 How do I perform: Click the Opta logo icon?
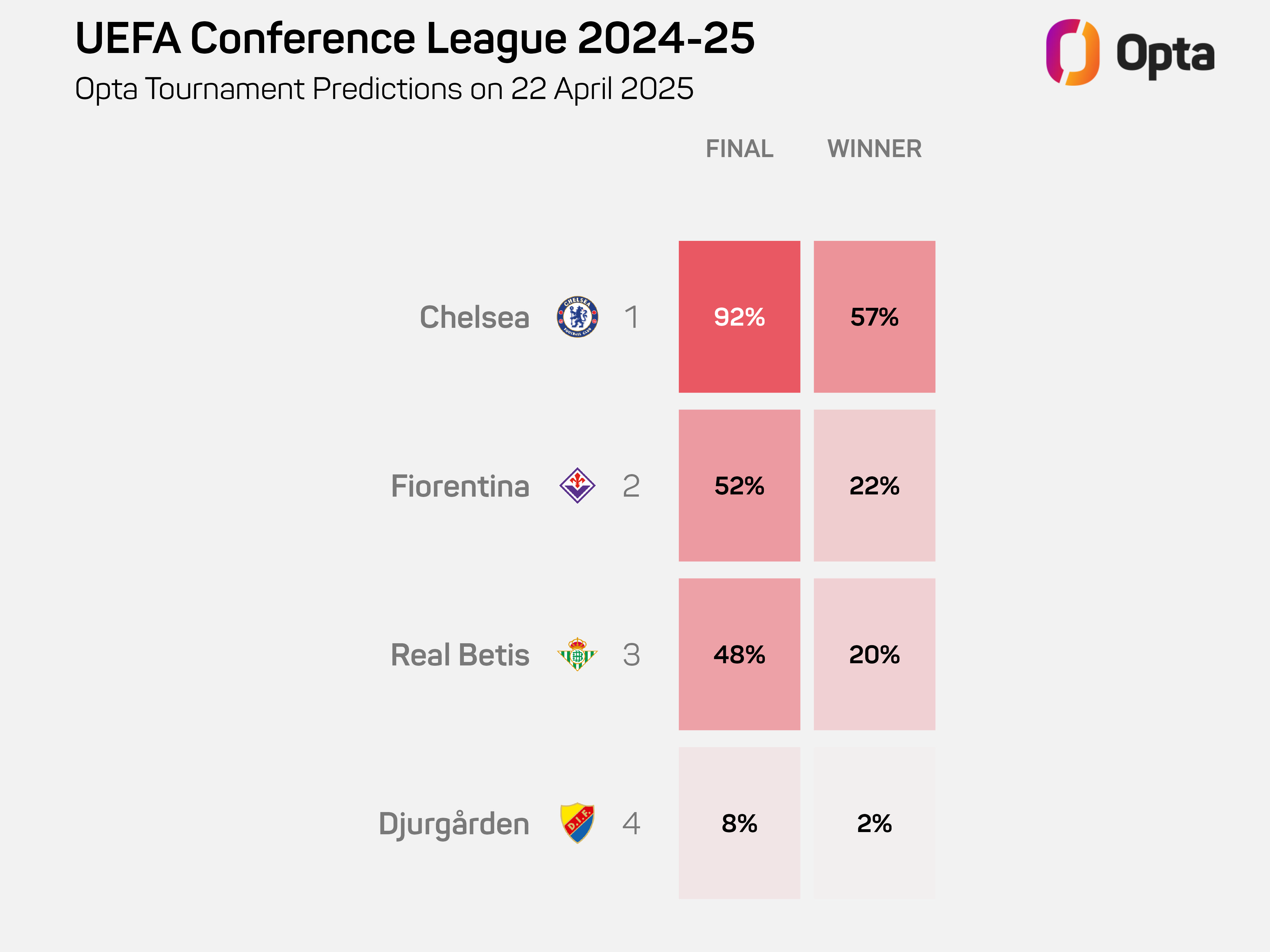(1072, 52)
